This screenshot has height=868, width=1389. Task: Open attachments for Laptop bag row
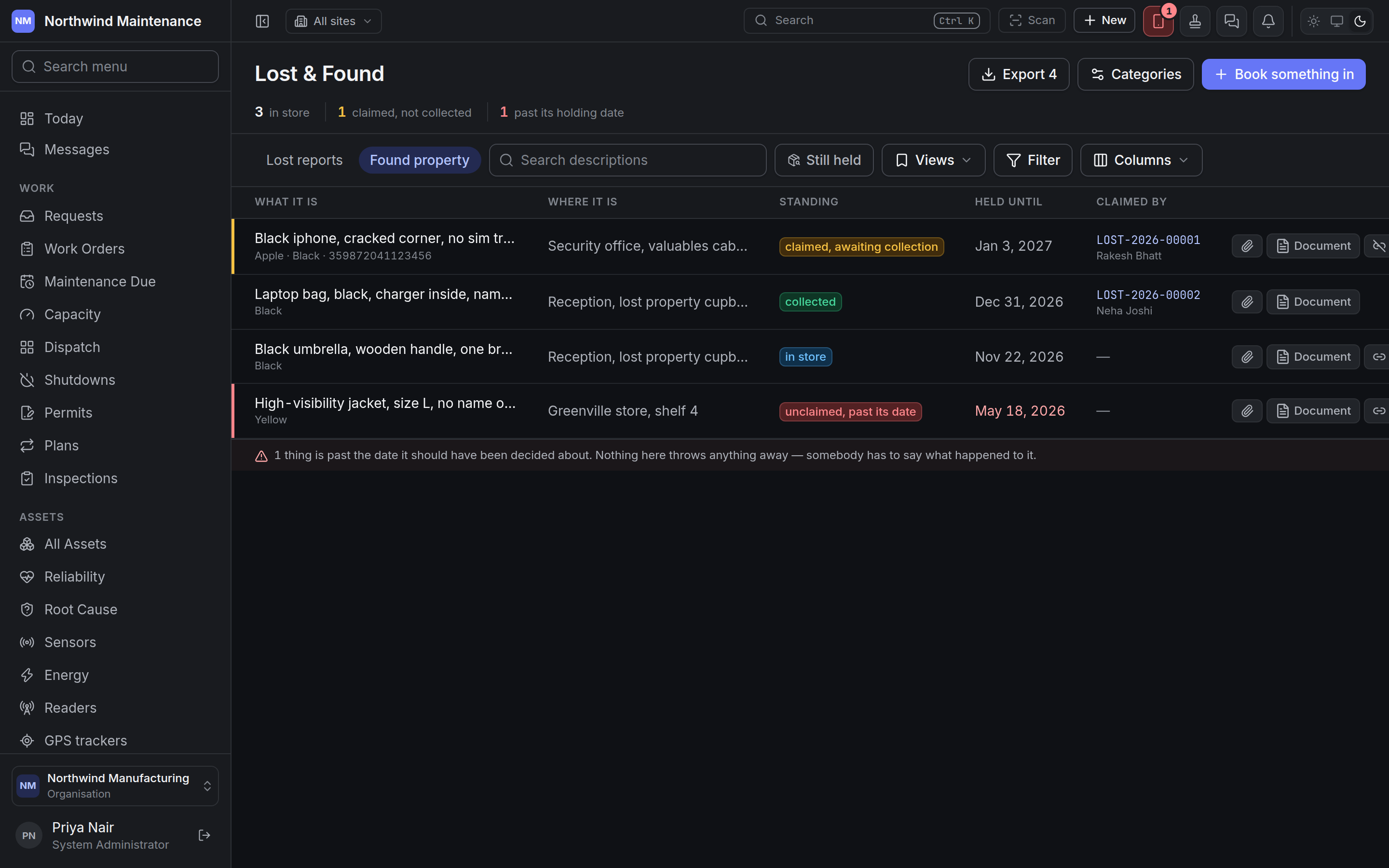1247,302
